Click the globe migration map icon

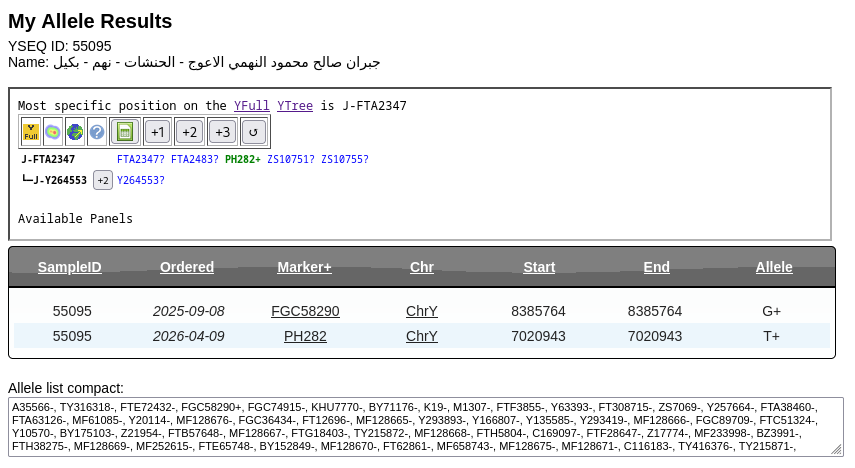click(x=75, y=132)
